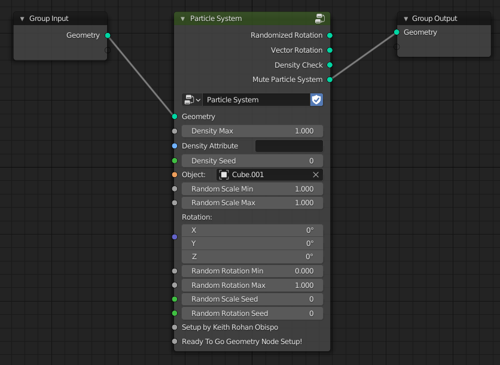The width and height of the screenshot is (500, 365).
Task: Click the Random Rotation Min socket
Action: click(175, 271)
